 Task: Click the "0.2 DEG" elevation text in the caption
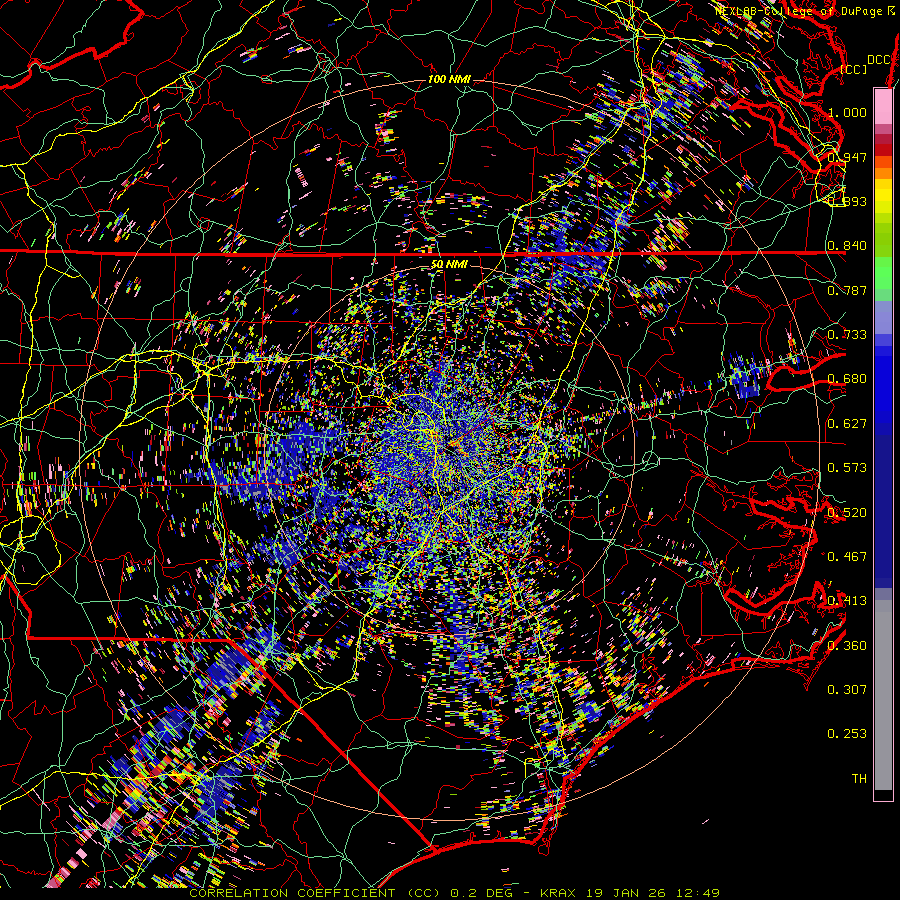pyautogui.click(x=481, y=893)
